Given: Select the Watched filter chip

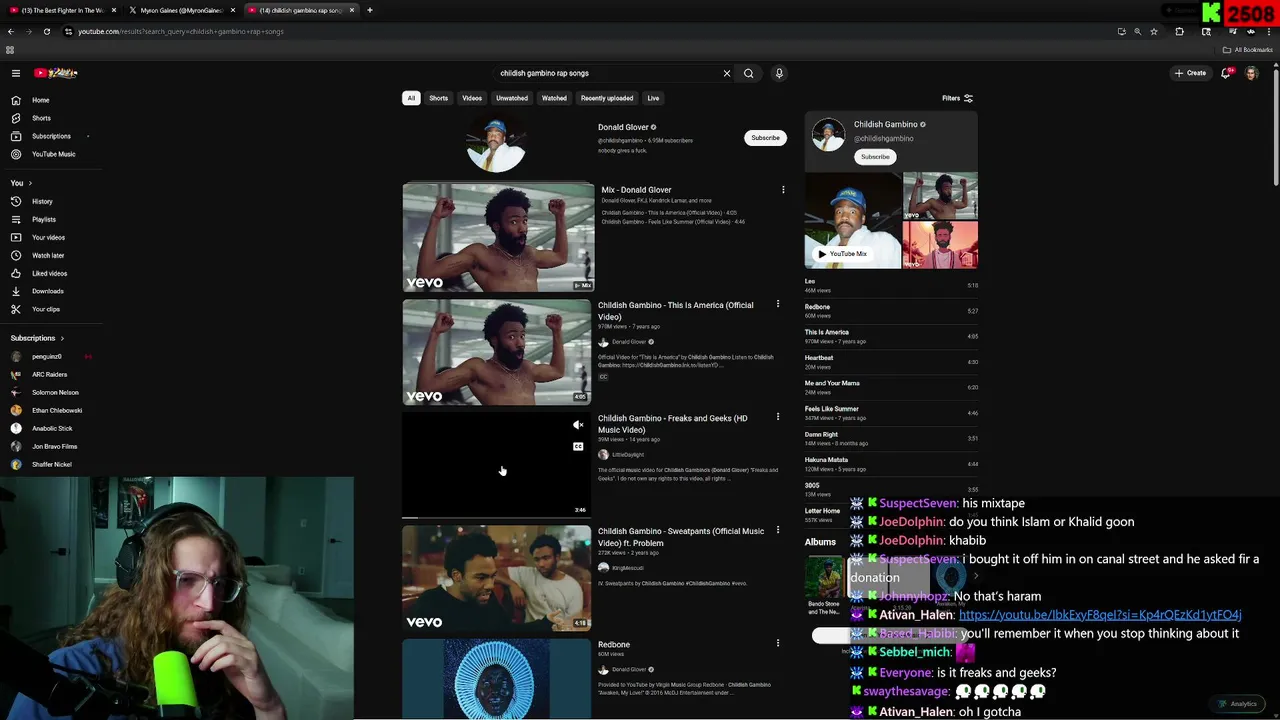Looking at the screenshot, I should click(554, 98).
